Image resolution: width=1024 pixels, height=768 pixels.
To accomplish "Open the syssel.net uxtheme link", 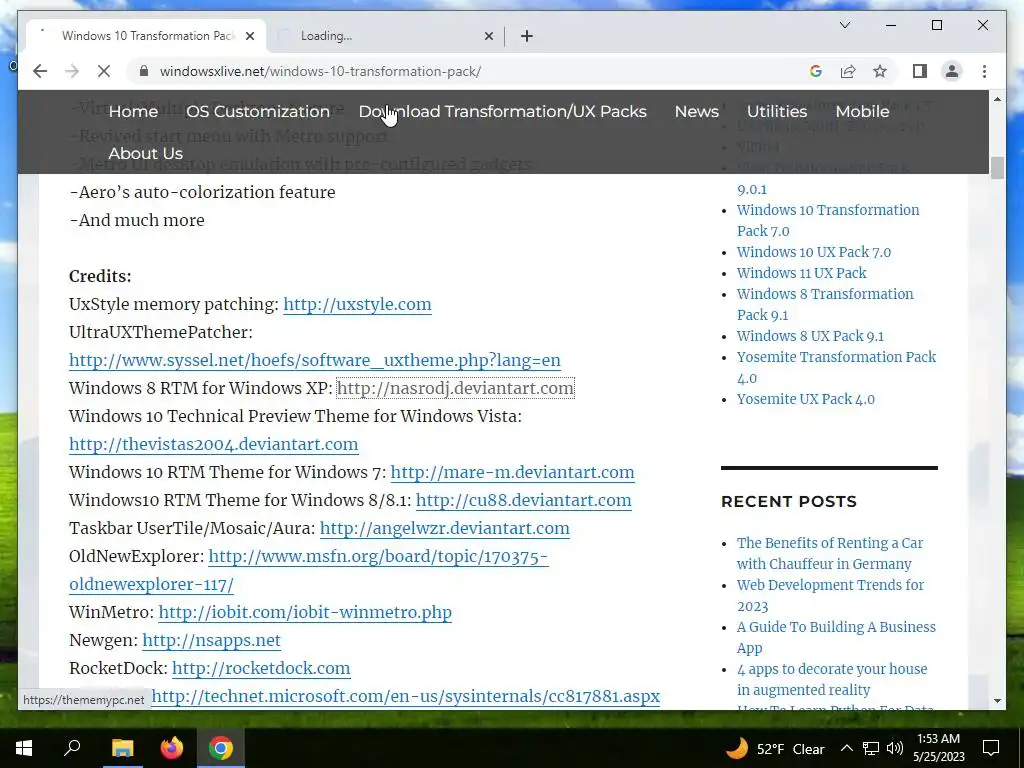I will coord(315,360).
